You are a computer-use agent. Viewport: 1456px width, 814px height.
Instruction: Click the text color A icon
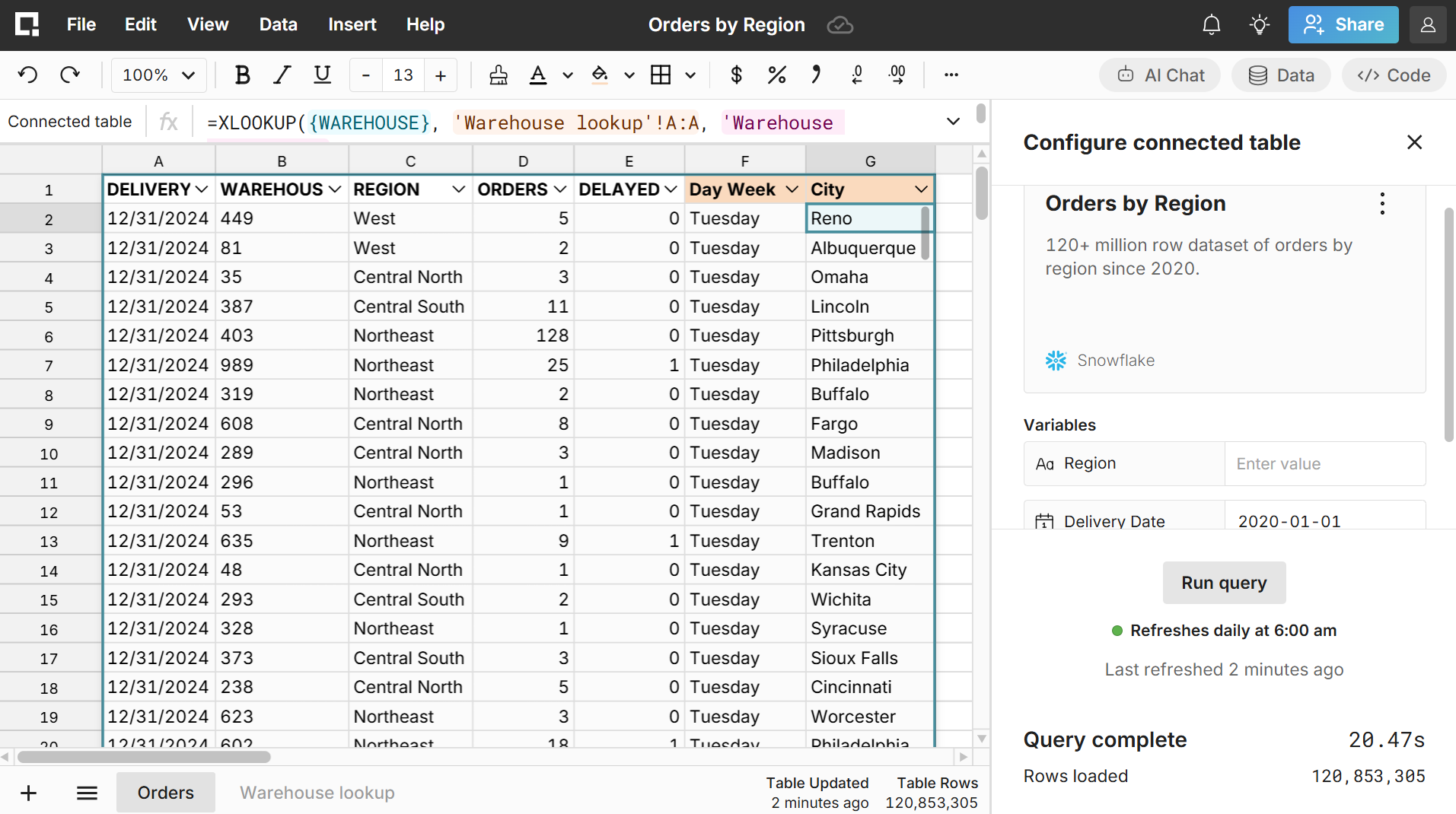[x=538, y=75]
